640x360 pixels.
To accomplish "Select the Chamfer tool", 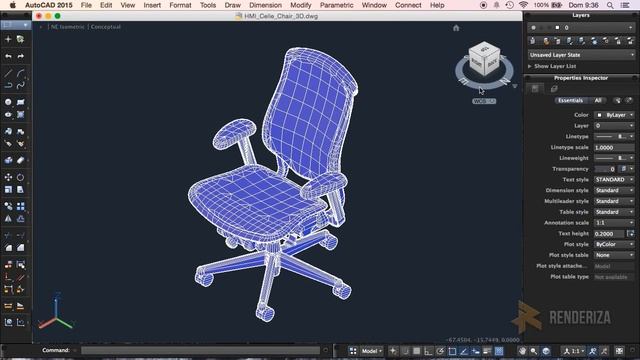I will pyautogui.click(x=20, y=247).
